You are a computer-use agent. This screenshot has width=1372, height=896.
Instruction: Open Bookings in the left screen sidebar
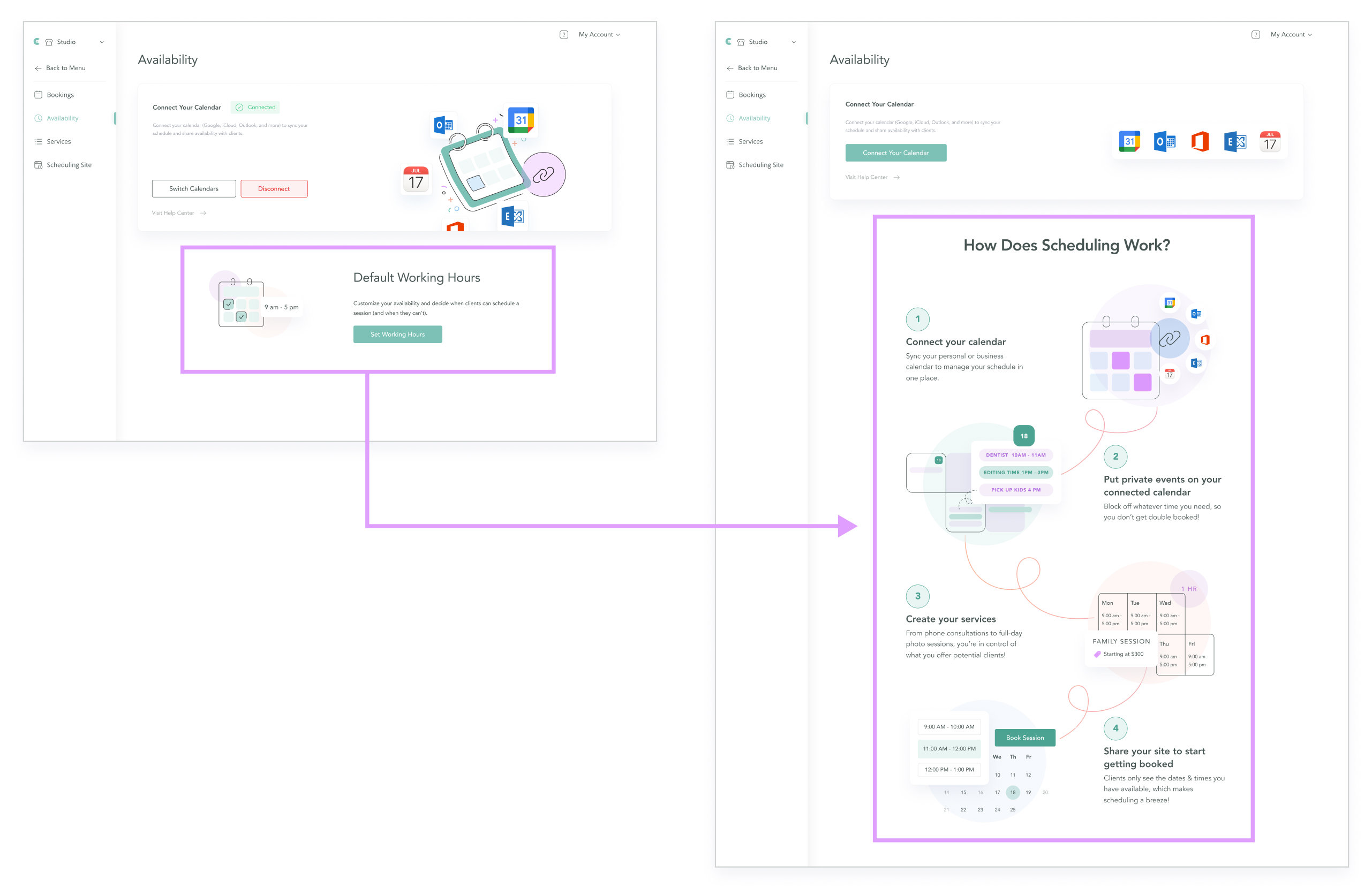click(x=60, y=95)
